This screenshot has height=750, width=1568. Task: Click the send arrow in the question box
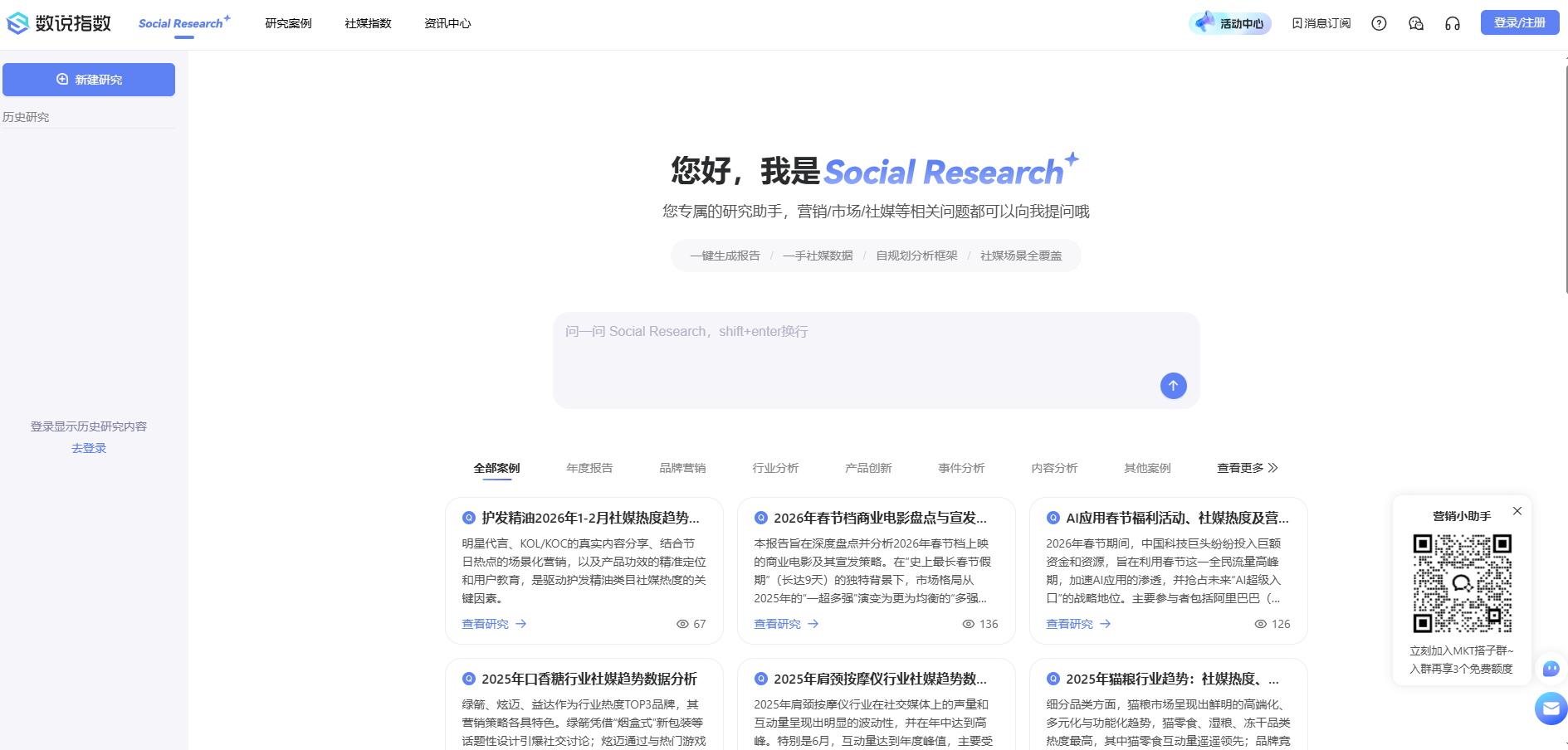coord(1173,385)
